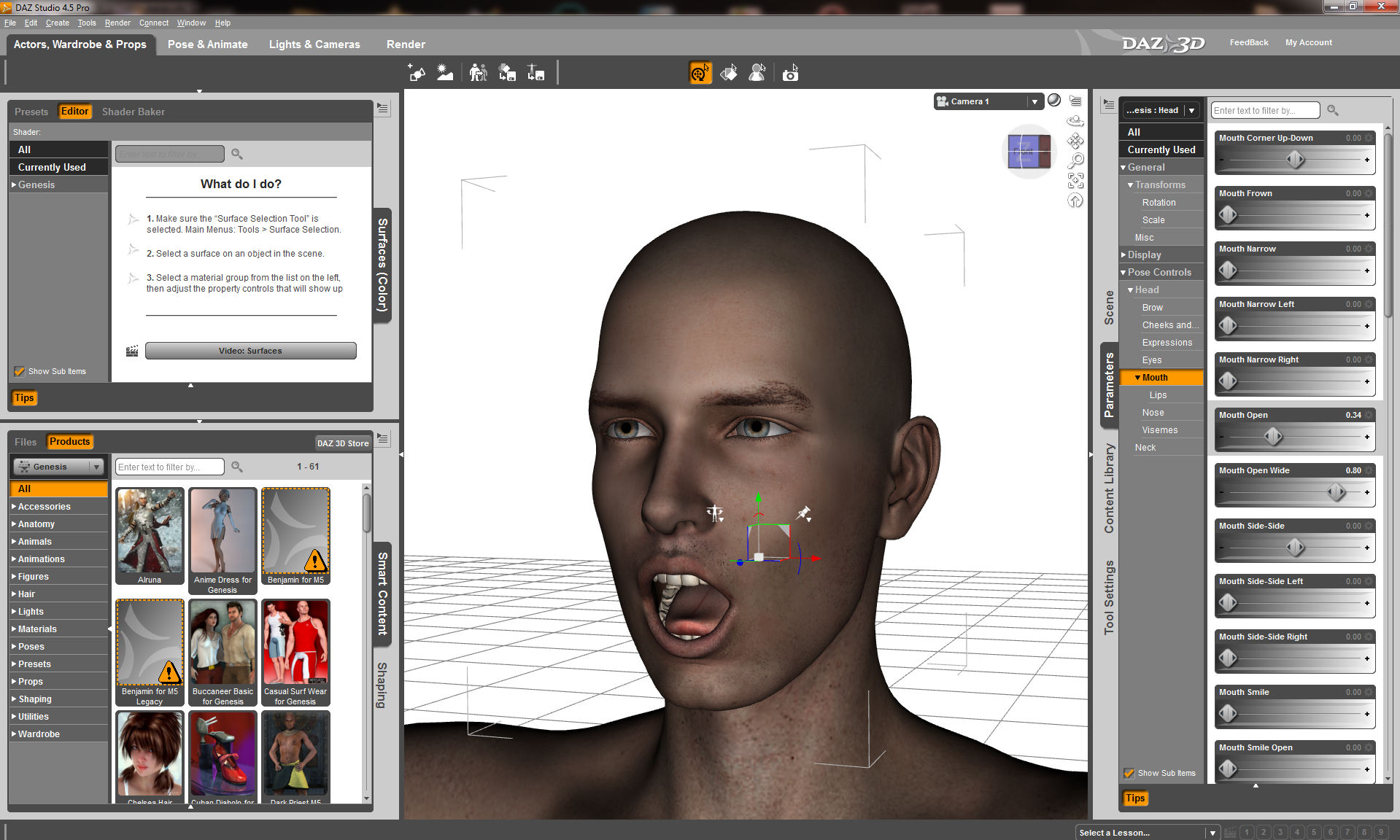Click the zoom magnifier viewport control
The image size is (1400, 840).
pos(1075,160)
